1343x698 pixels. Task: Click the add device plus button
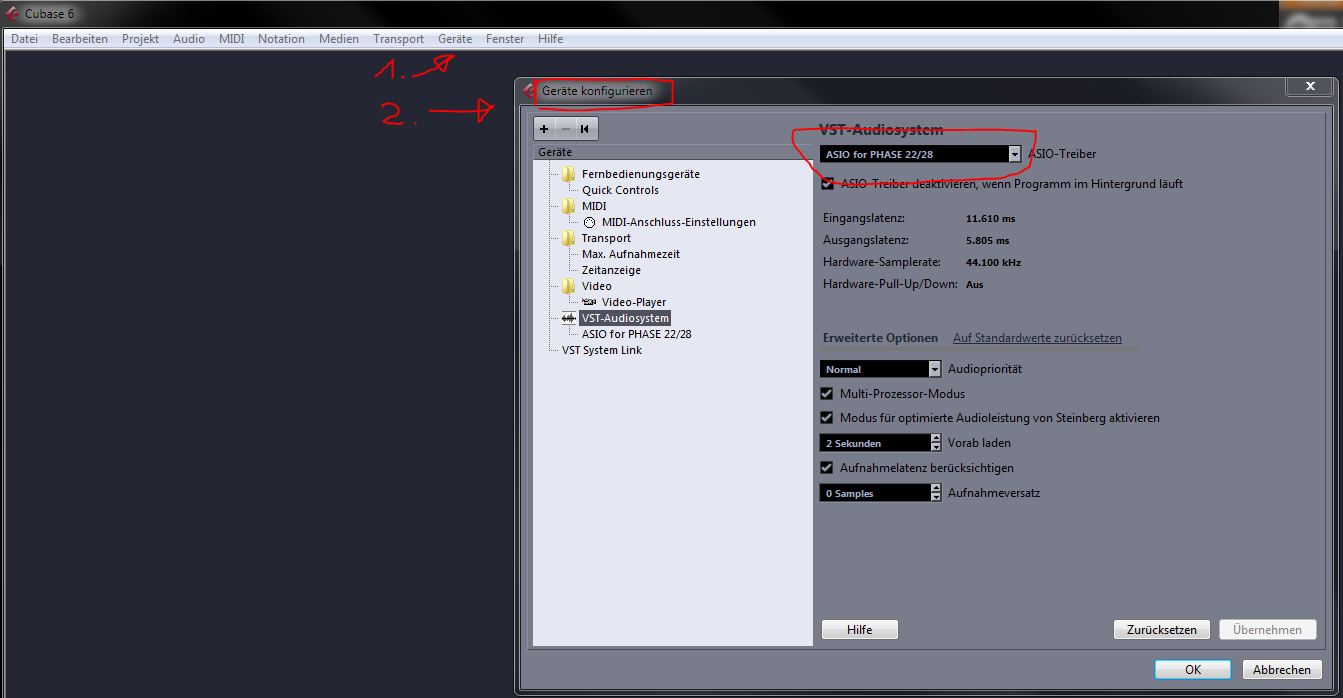(544, 129)
